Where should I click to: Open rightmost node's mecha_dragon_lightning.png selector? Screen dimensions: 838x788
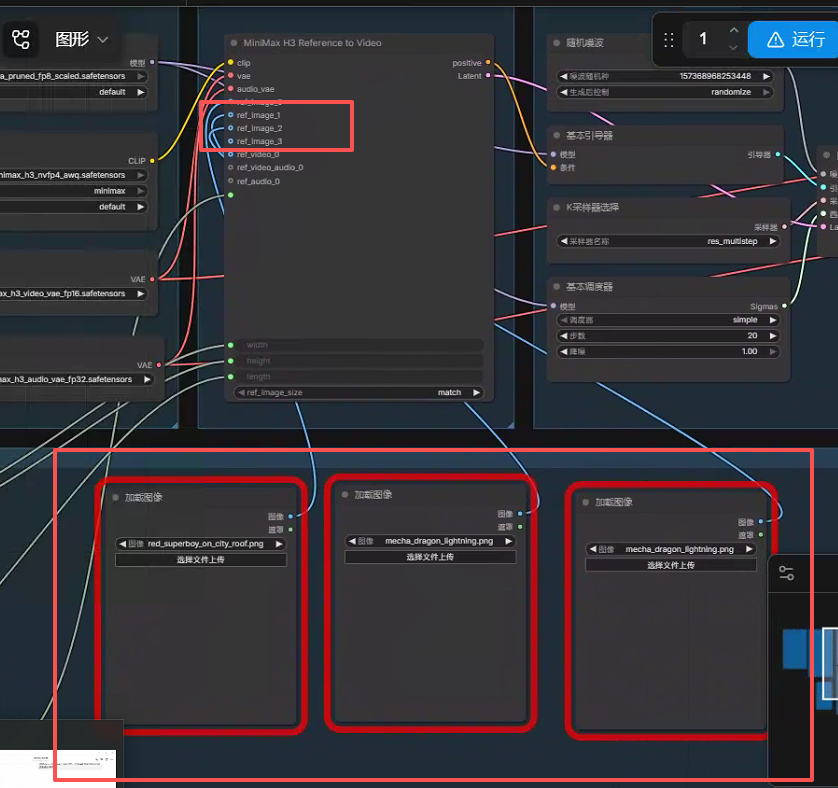[x=671, y=550]
